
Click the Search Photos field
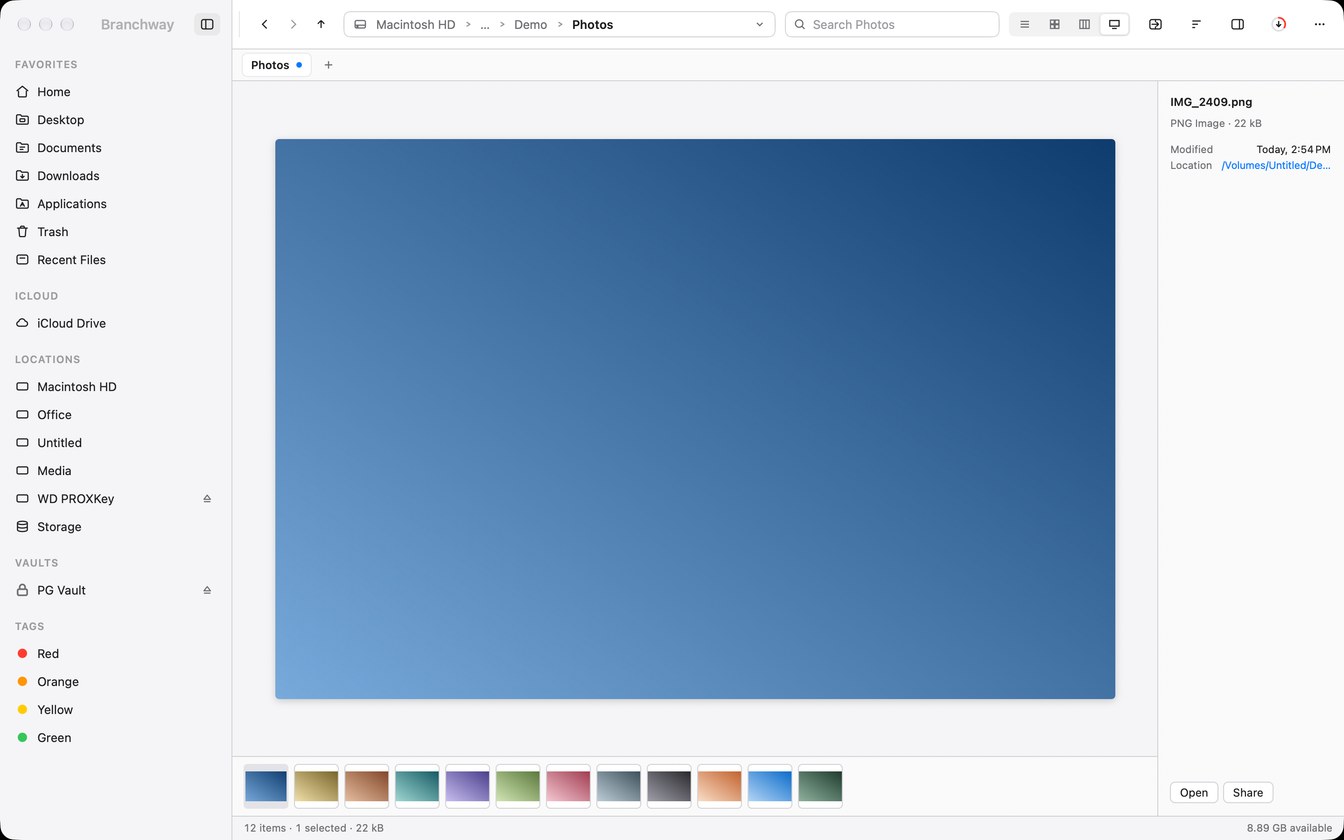click(x=892, y=24)
